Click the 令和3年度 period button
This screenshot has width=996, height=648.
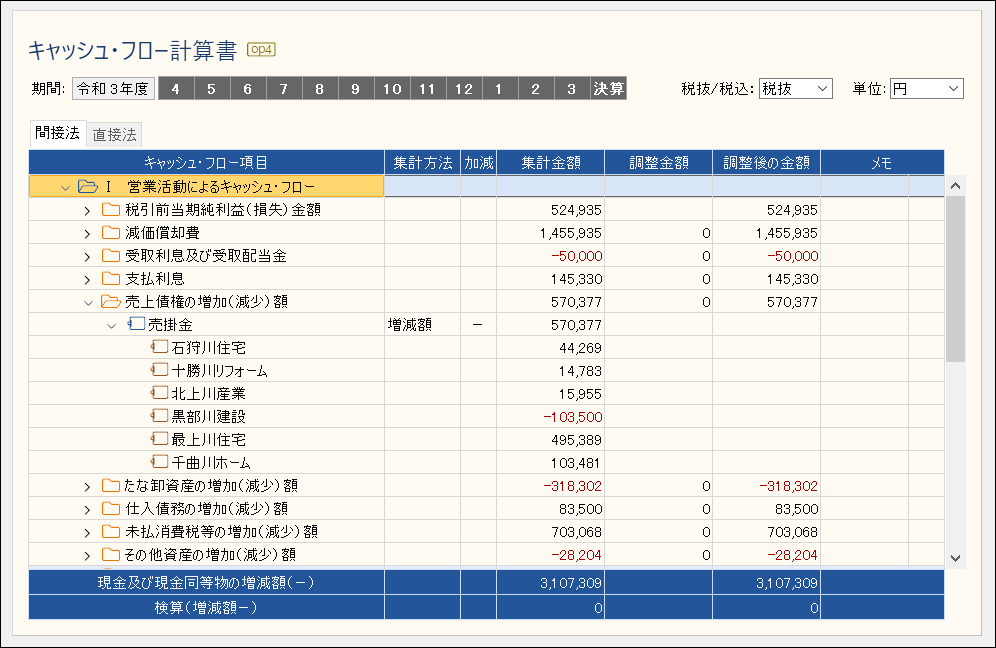pyautogui.click(x=113, y=89)
